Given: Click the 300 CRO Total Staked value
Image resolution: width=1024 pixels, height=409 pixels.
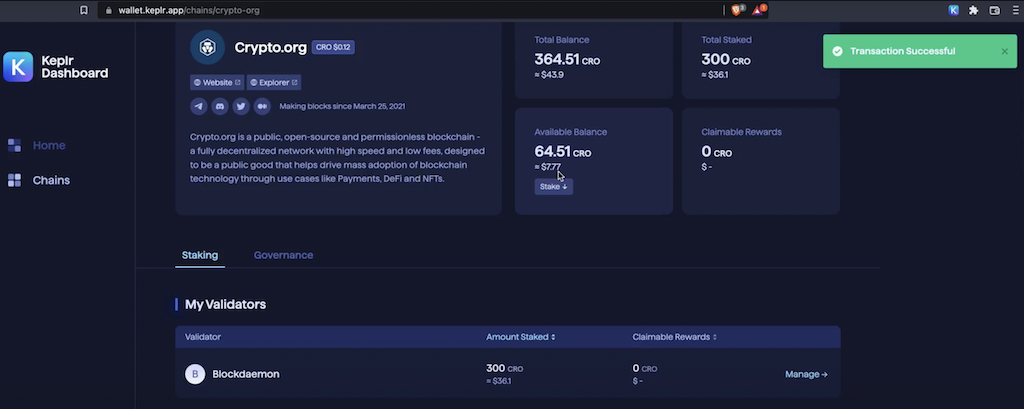Looking at the screenshot, I should pos(726,59).
